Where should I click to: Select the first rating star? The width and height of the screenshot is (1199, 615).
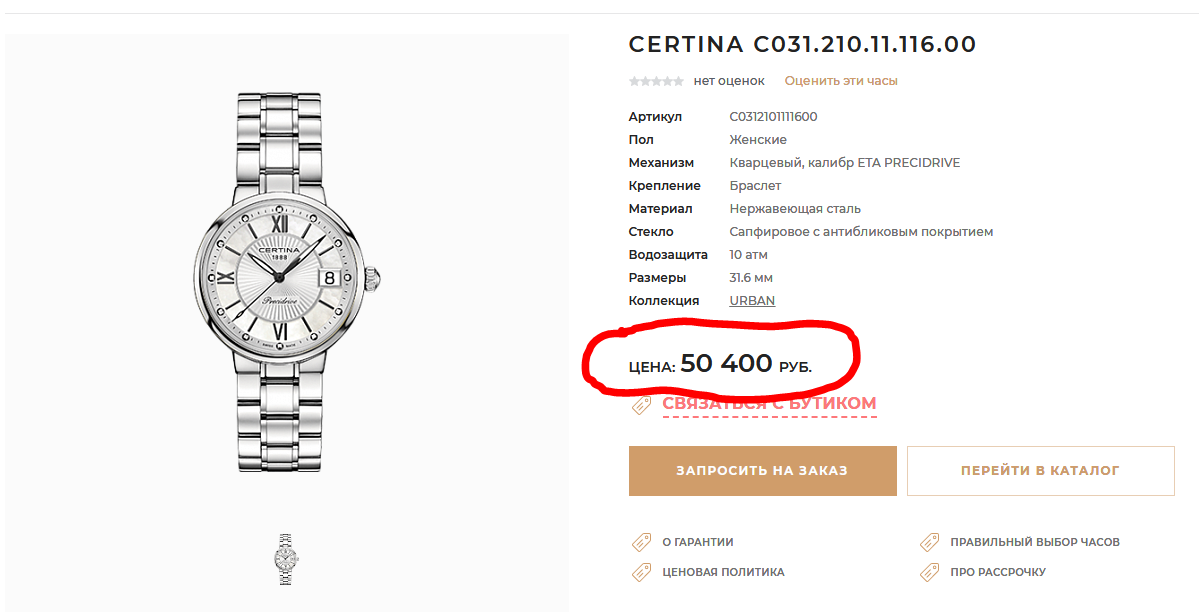(x=634, y=81)
